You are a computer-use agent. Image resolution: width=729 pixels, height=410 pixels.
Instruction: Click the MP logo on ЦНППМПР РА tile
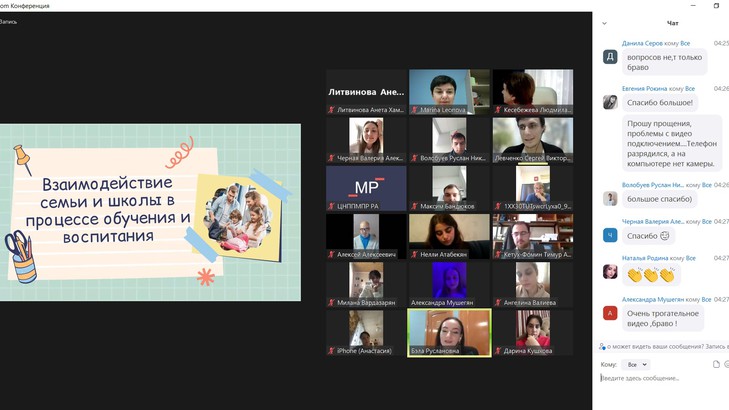pyautogui.click(x=366, y=187)
